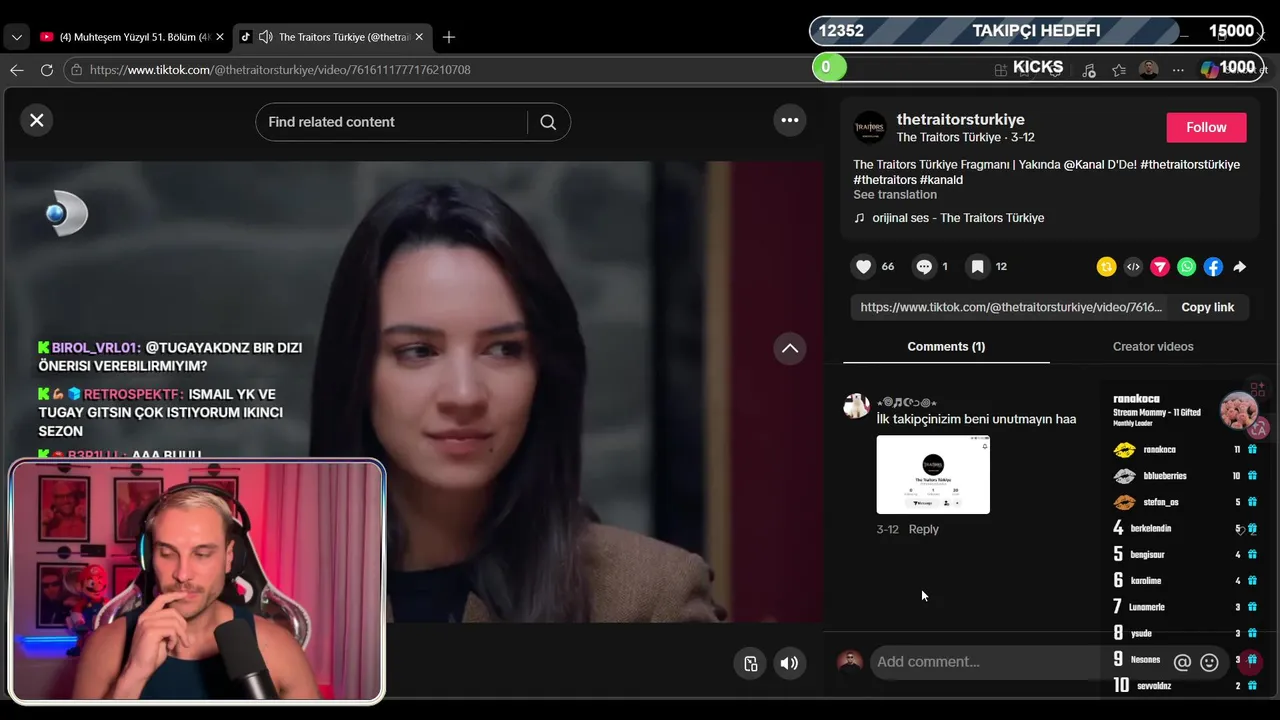Image resolution: width=1280 pixels, height=720 pixels.
Task: View site information lock icon
Action: click(76, 70)
